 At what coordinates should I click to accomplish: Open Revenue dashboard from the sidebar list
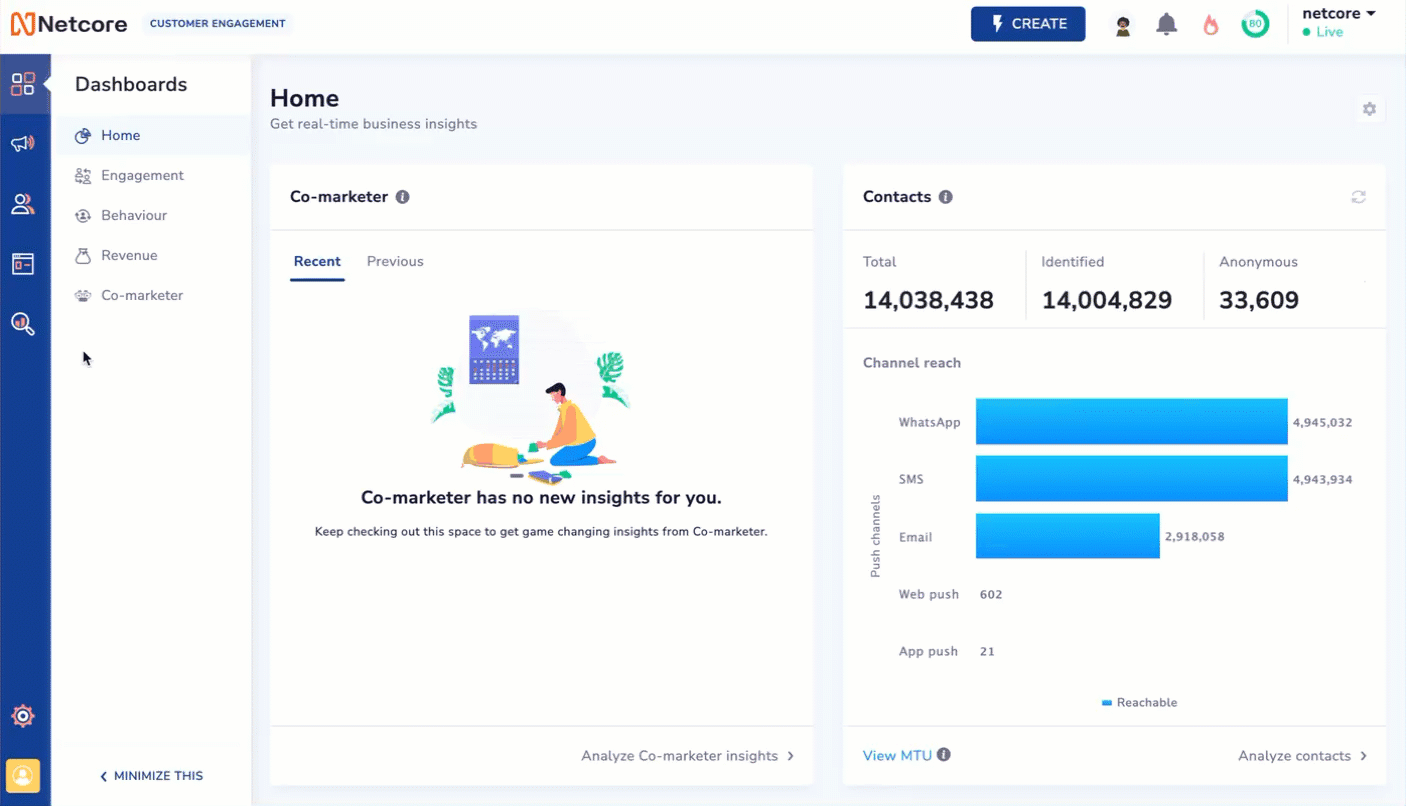click(x=129, y=255)
